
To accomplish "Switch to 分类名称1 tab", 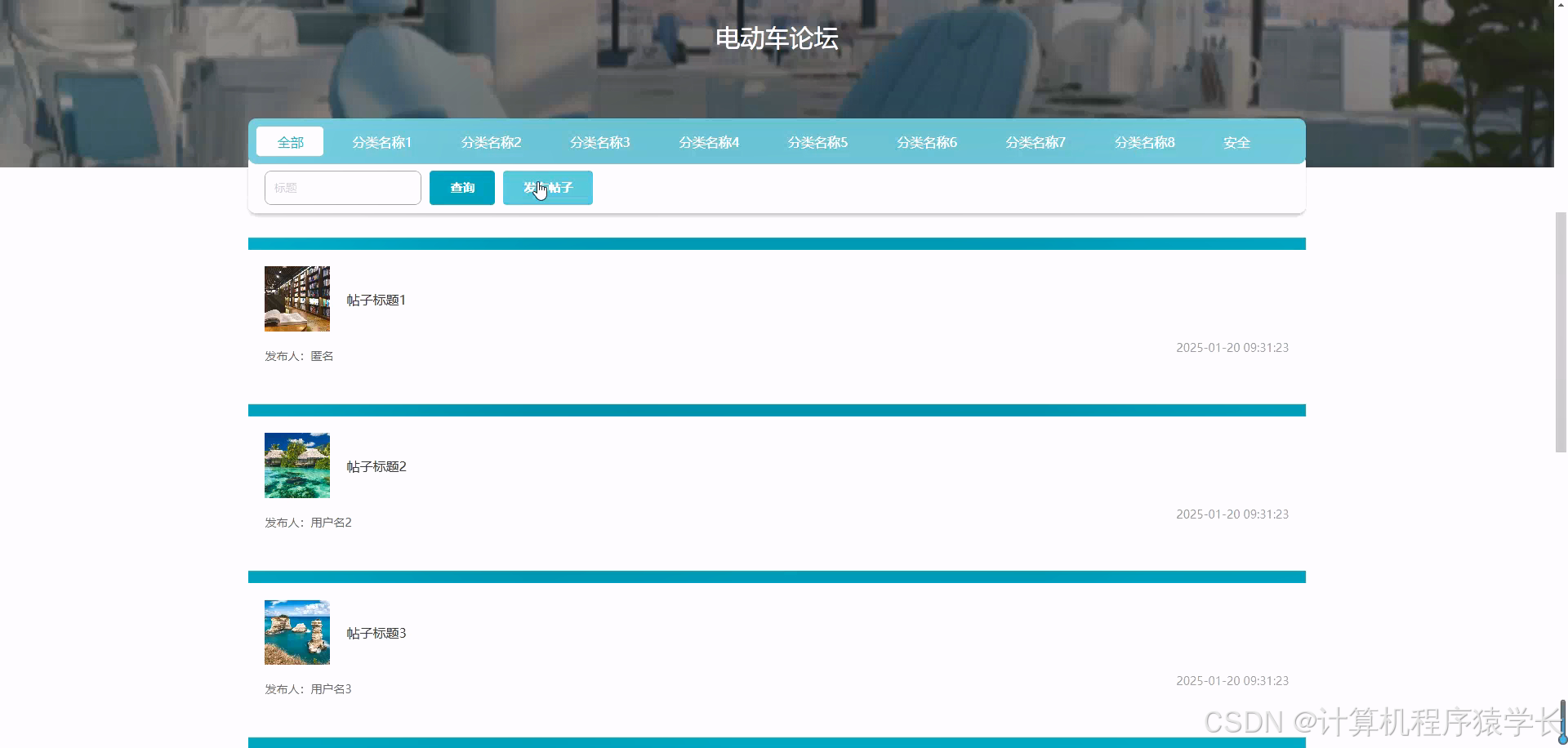I will [381, 142].
